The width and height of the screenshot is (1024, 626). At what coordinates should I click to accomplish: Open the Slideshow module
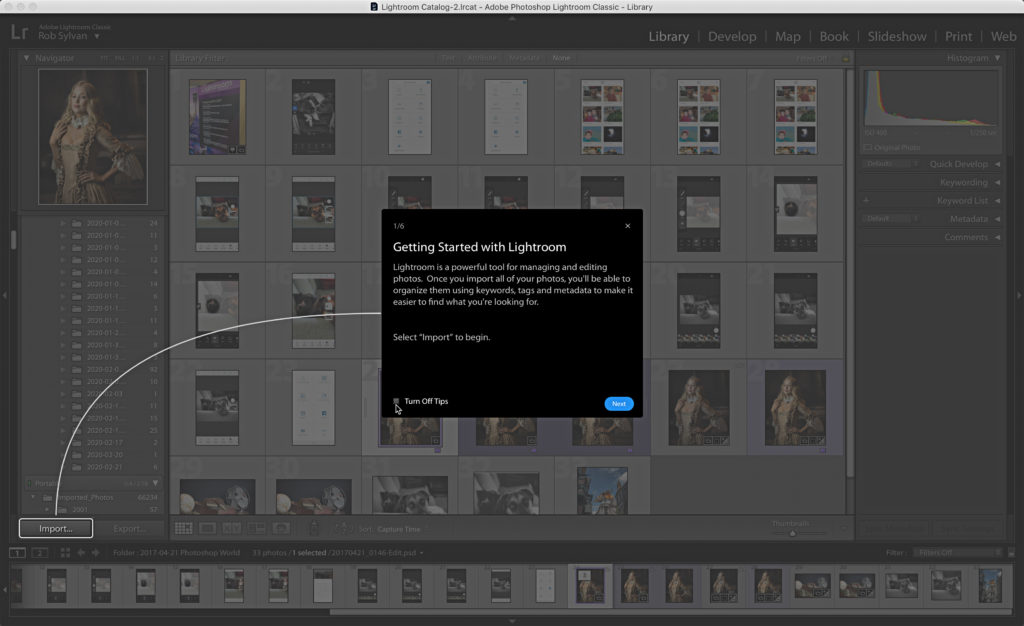pyautogui.click(x=897, y=37)
